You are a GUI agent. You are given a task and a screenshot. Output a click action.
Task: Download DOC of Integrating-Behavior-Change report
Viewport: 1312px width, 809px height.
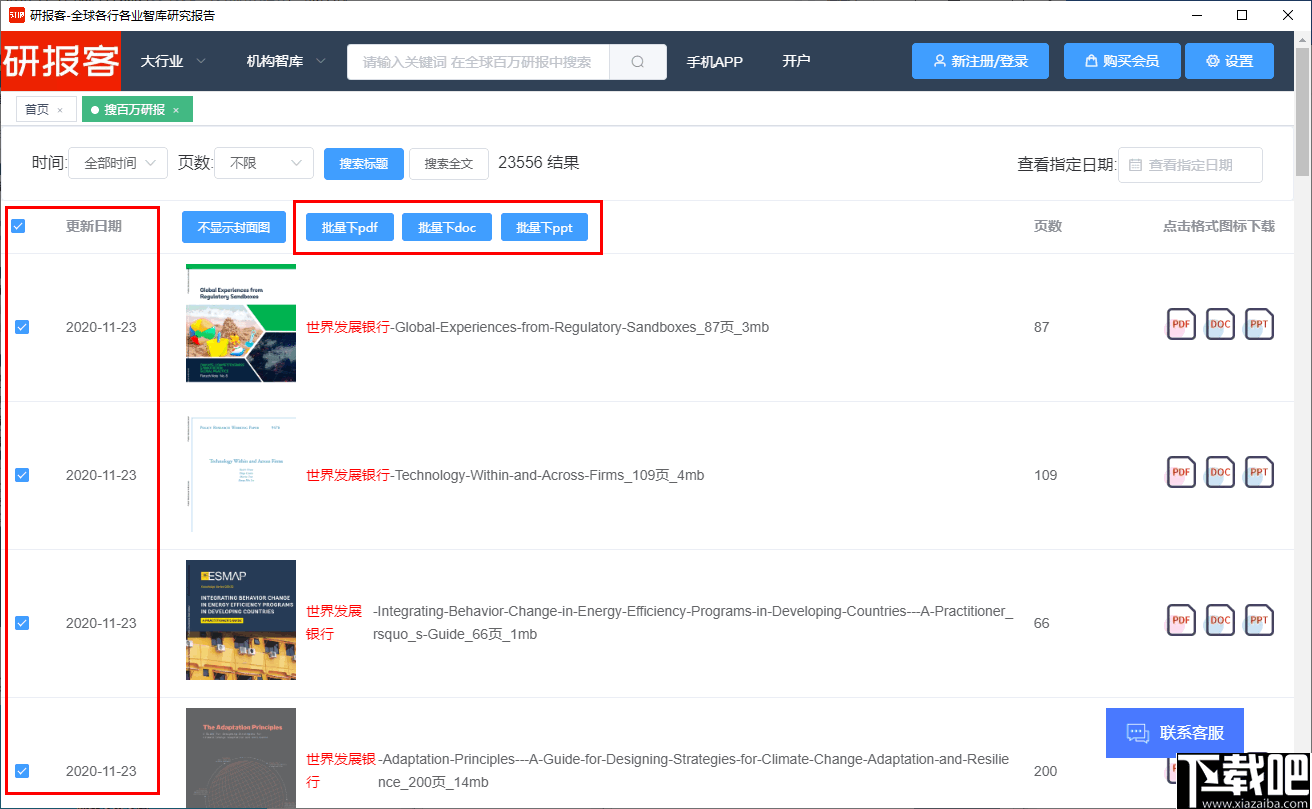click(x=1220, y=621)
